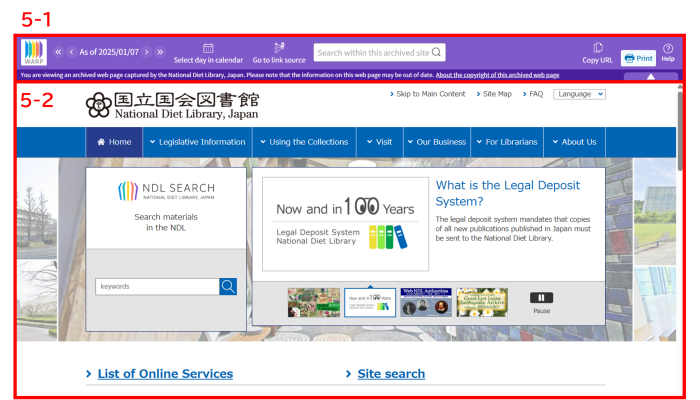Pause the carousel slideshow

[x=542, y=298]
